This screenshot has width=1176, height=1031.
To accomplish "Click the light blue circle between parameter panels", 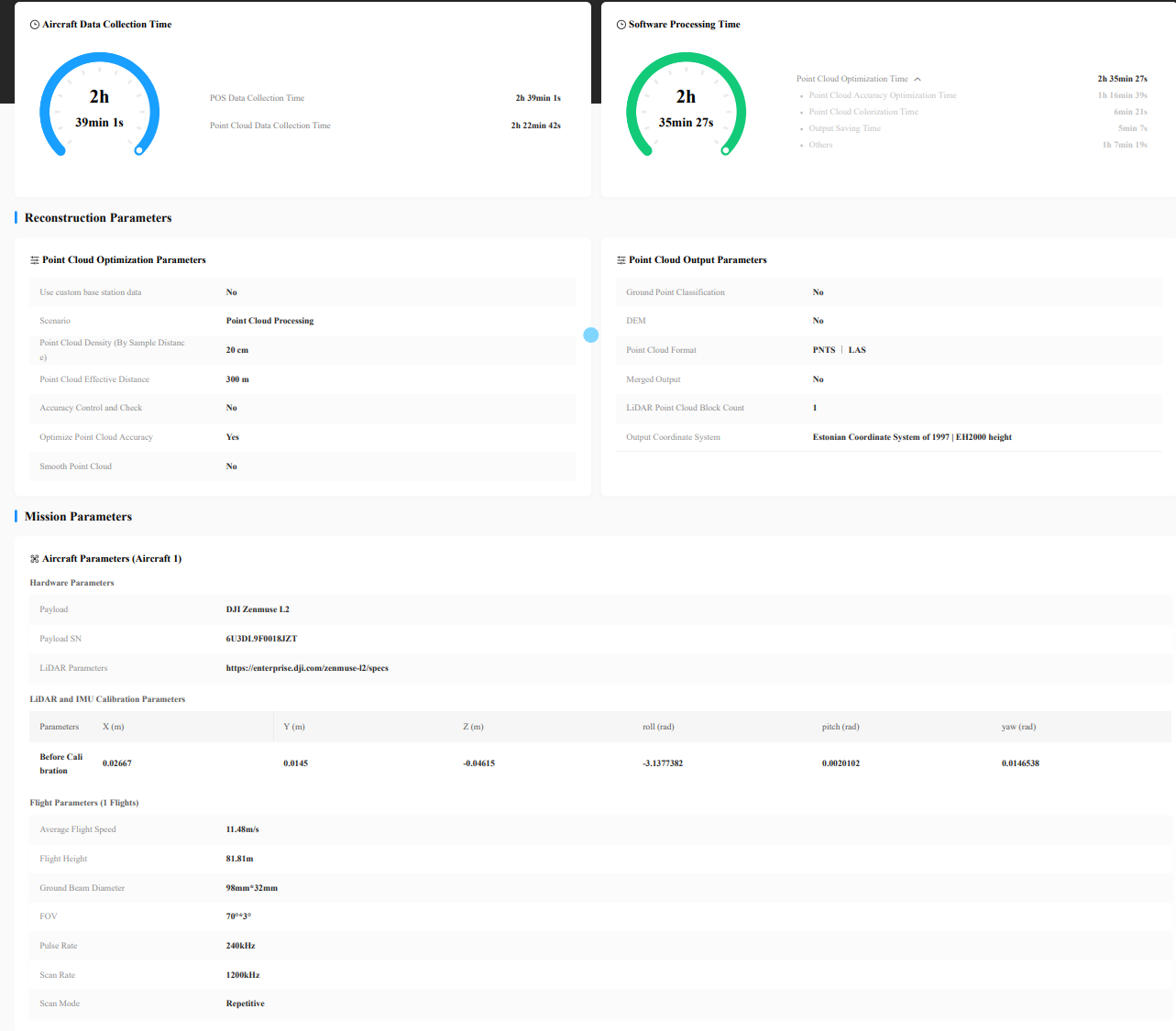I will coord(591,335).
